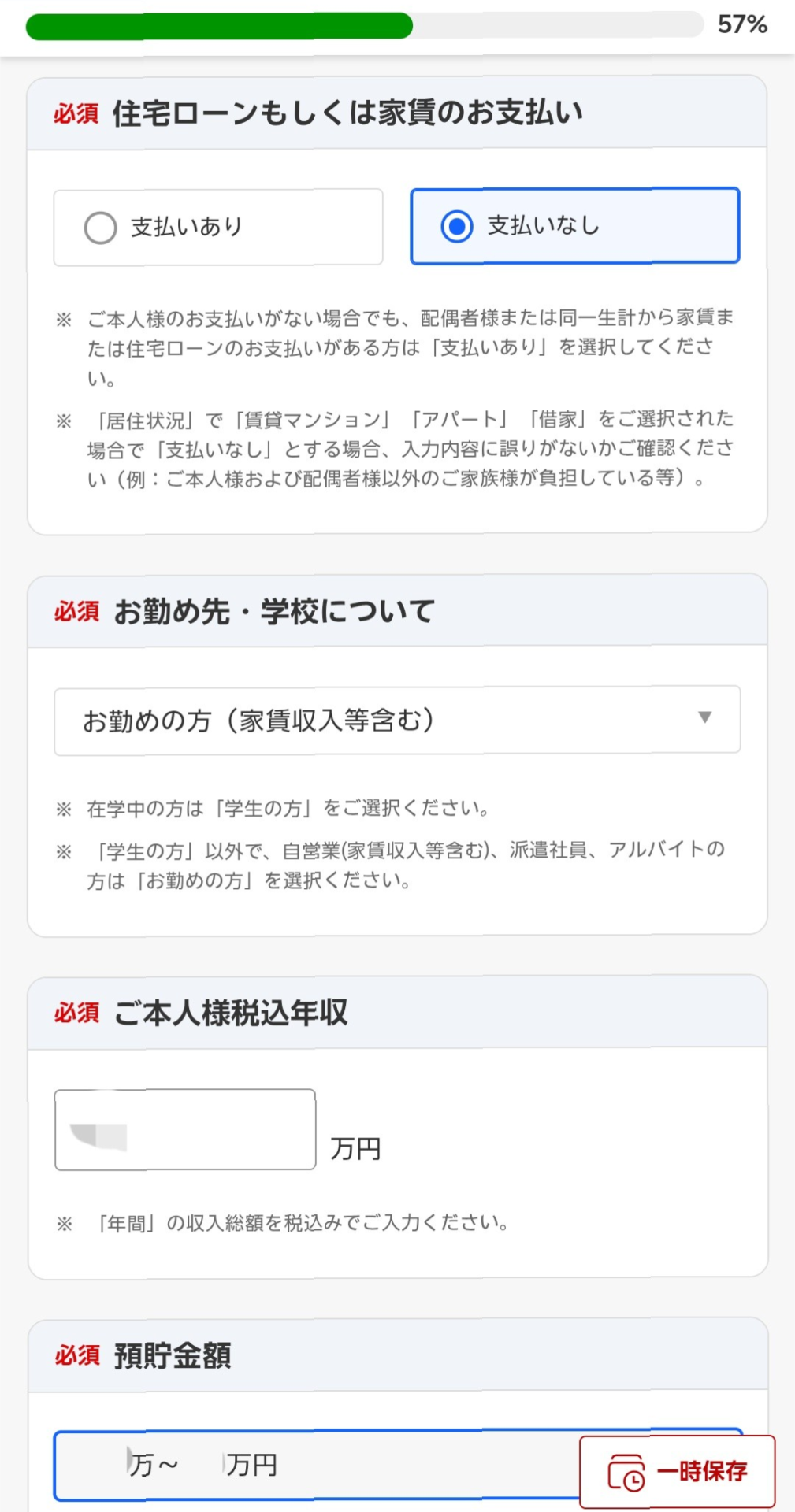
Task: Select the 支払いあり radio button
Action: tap(101, 228)
